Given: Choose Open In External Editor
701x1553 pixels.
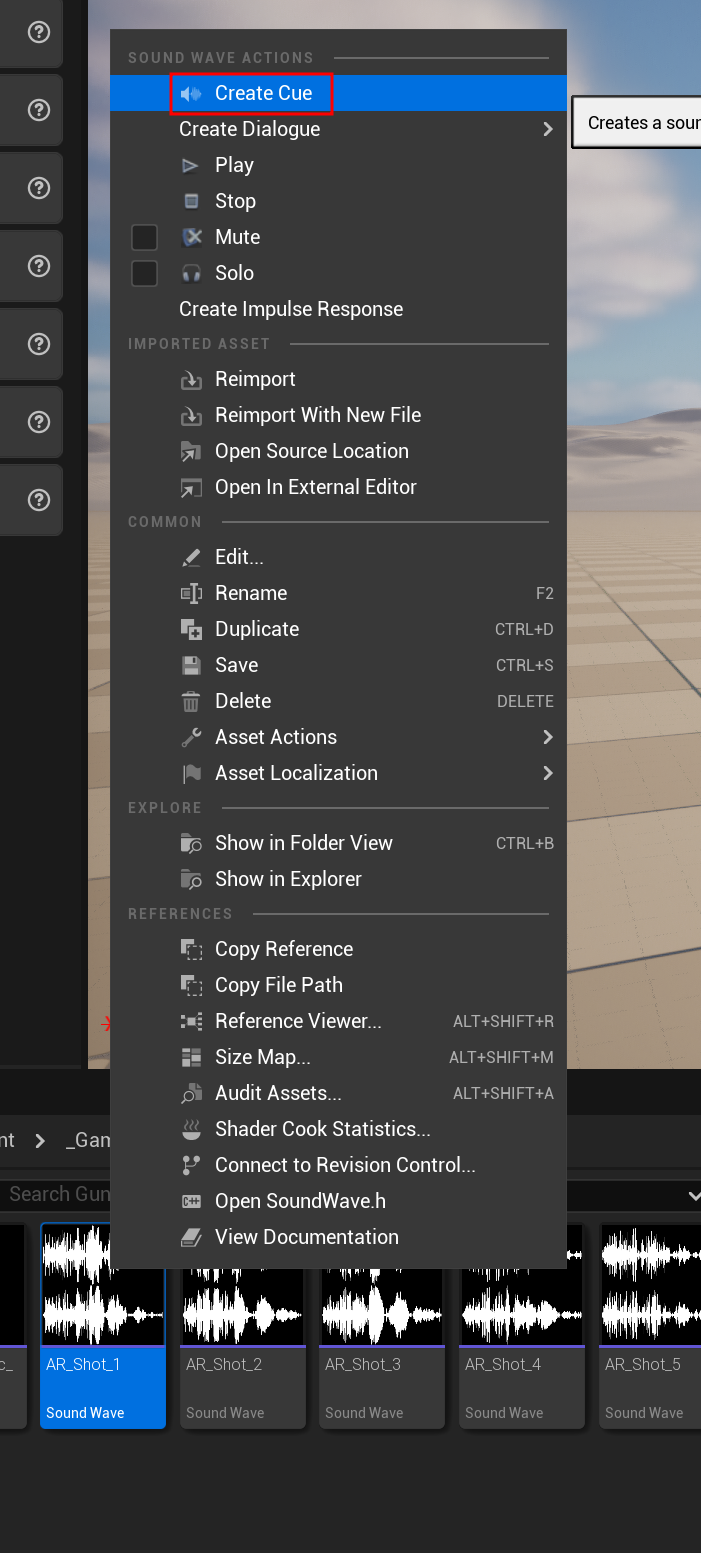Looking at the screenshot, I should point(338,487).
